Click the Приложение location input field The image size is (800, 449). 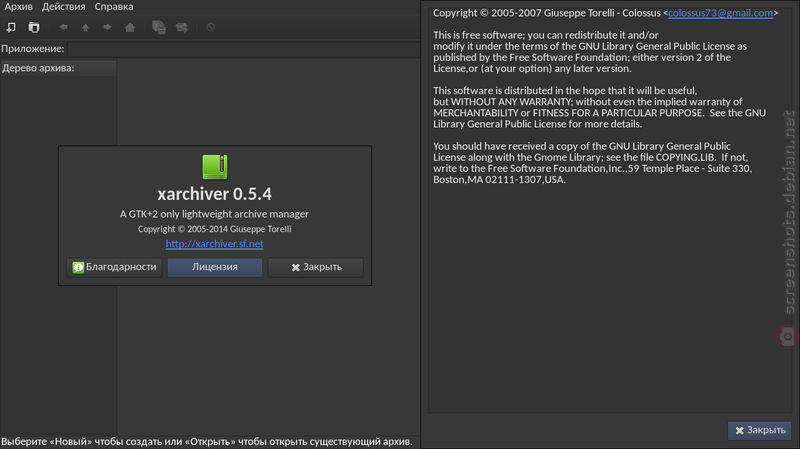pos(244,49)
